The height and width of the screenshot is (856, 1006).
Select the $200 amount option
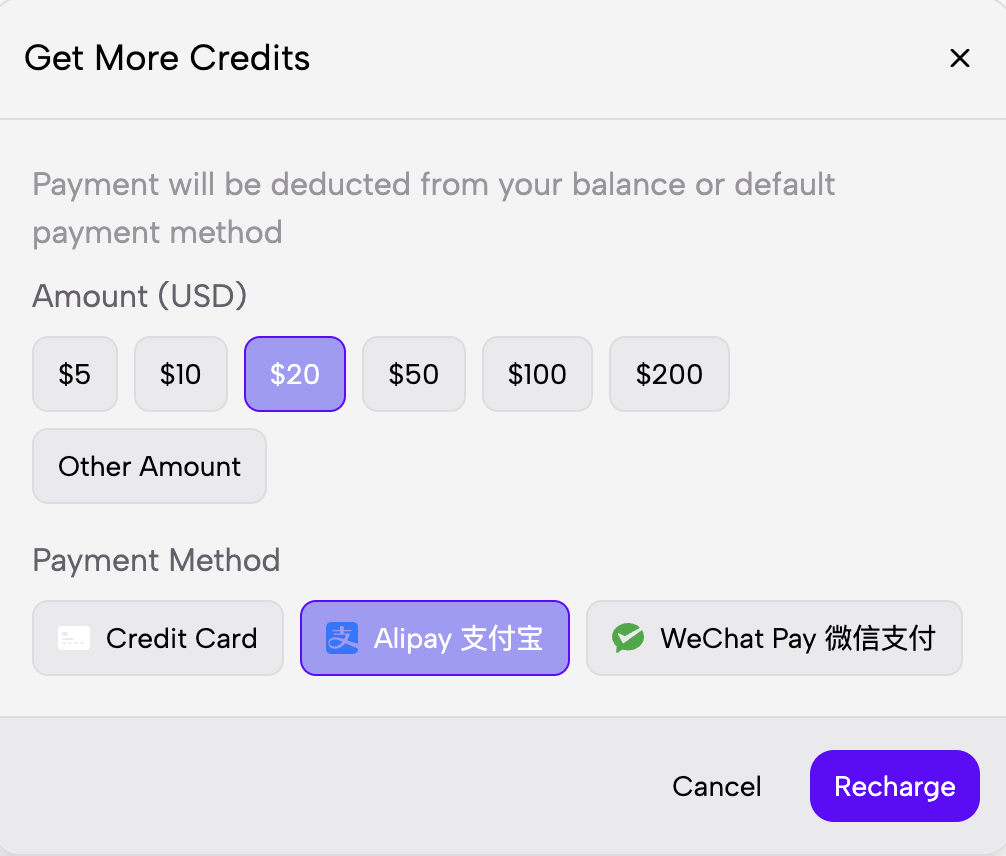click(x=669, y=374)
